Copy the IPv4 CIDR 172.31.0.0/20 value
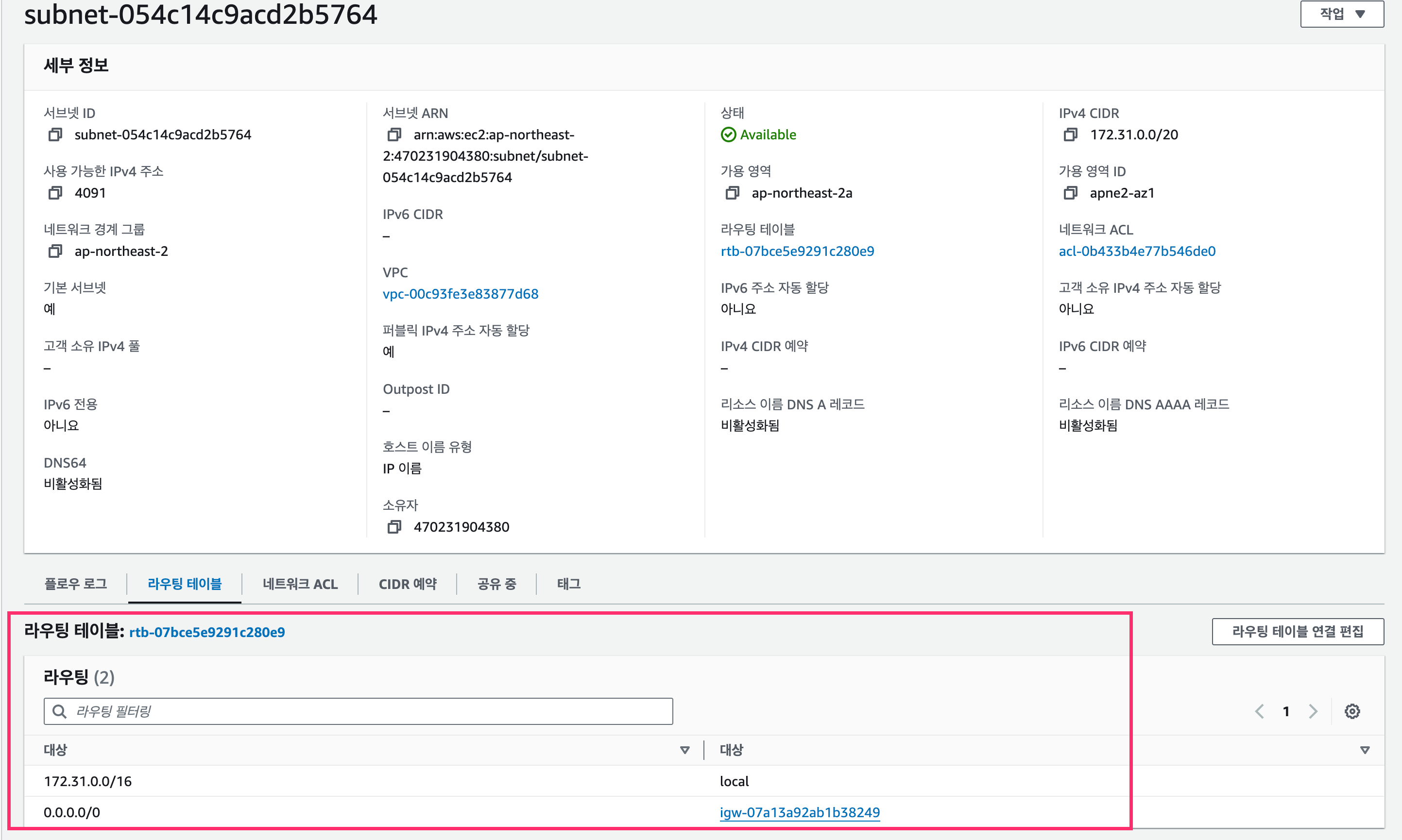 pos(1070,134)
